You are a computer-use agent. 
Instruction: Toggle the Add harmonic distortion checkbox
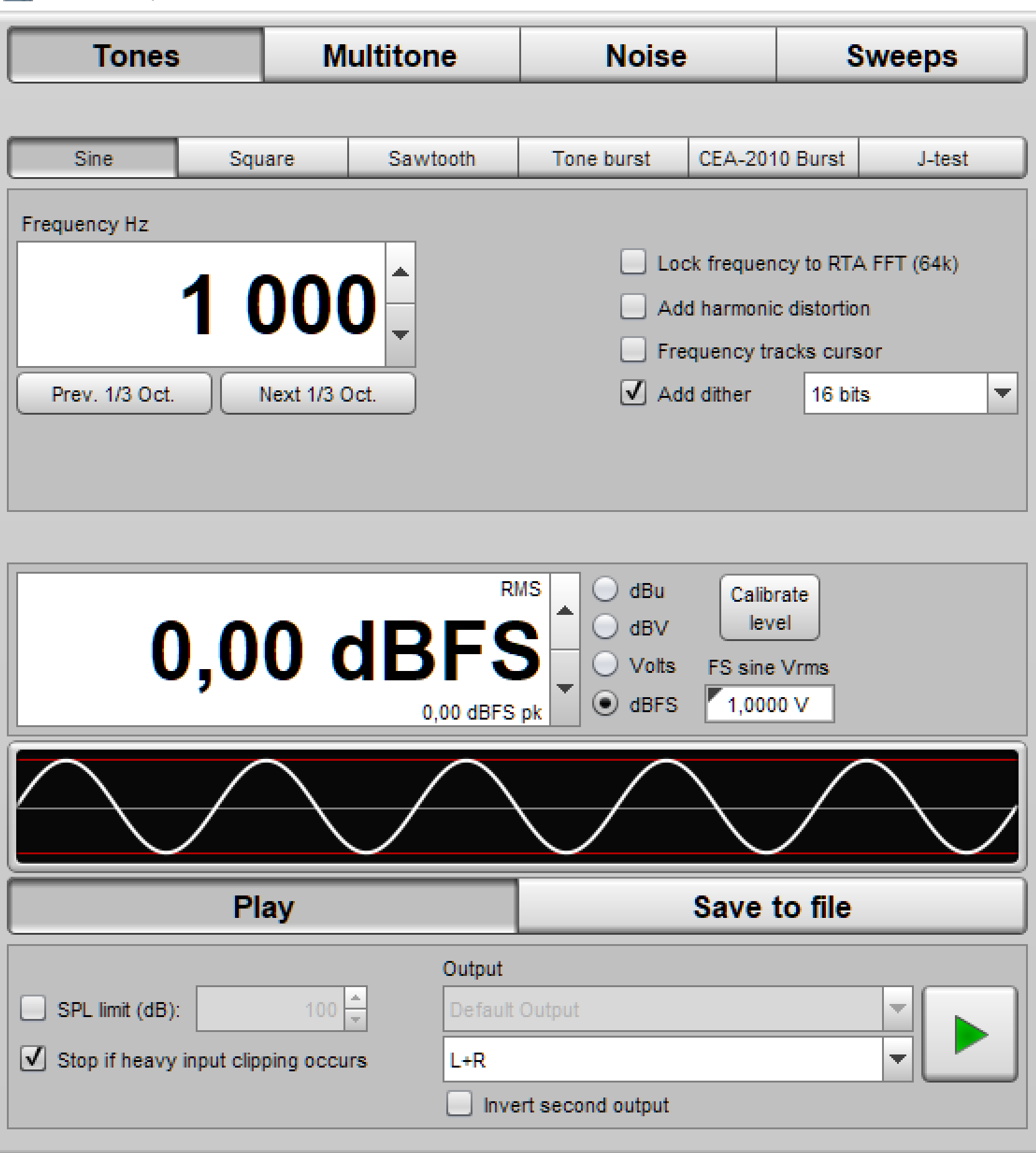pos(633,307)
